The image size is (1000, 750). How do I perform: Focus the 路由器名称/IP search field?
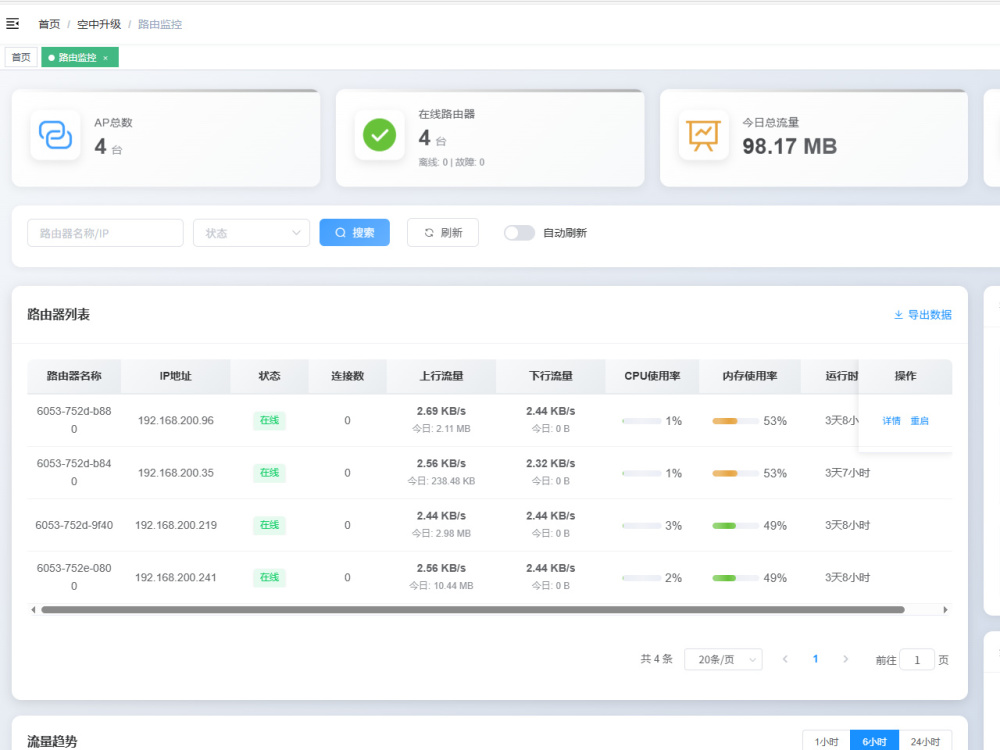tap(105, 233)
